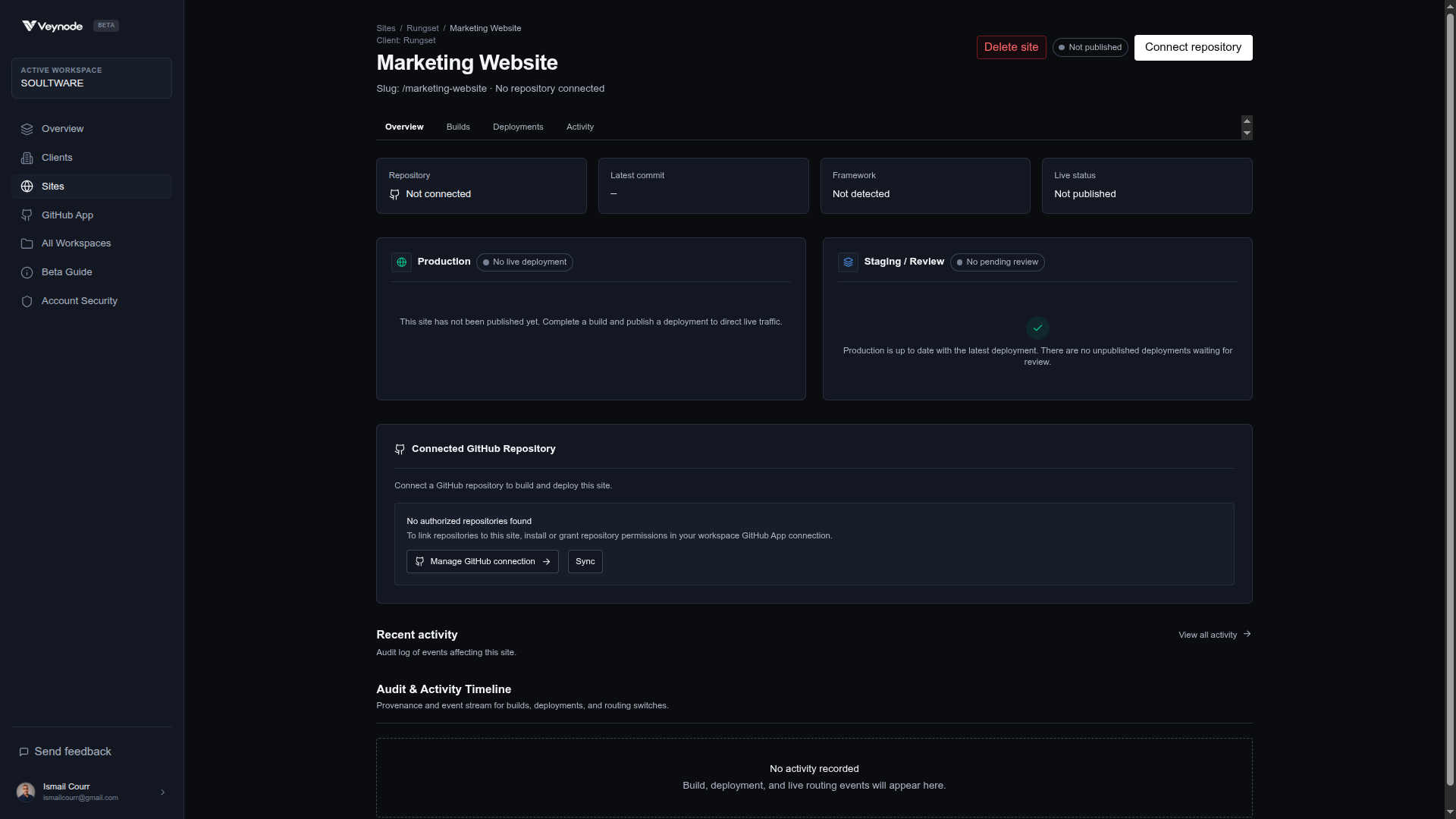Click the Delete site button
Screen dimensions: 1456x819
click(1012, 47)
